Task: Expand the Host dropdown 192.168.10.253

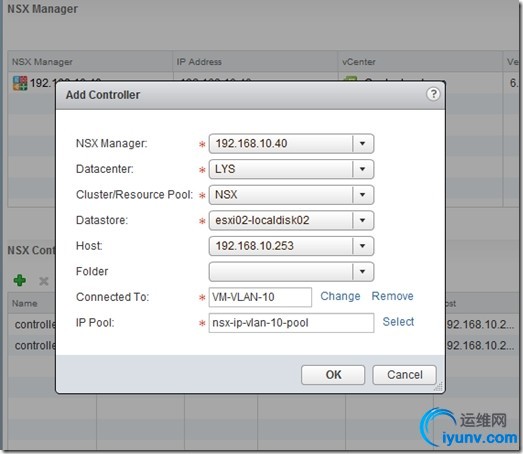Action: [363, 246]
